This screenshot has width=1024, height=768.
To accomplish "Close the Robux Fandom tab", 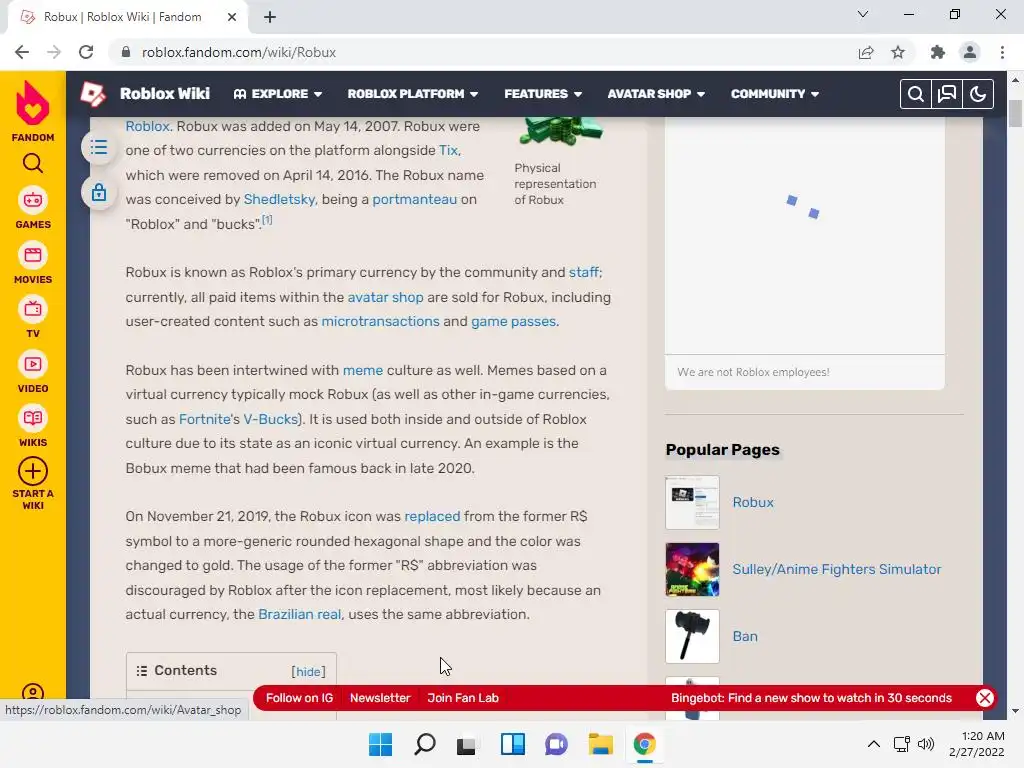I will tap(232, 17).
